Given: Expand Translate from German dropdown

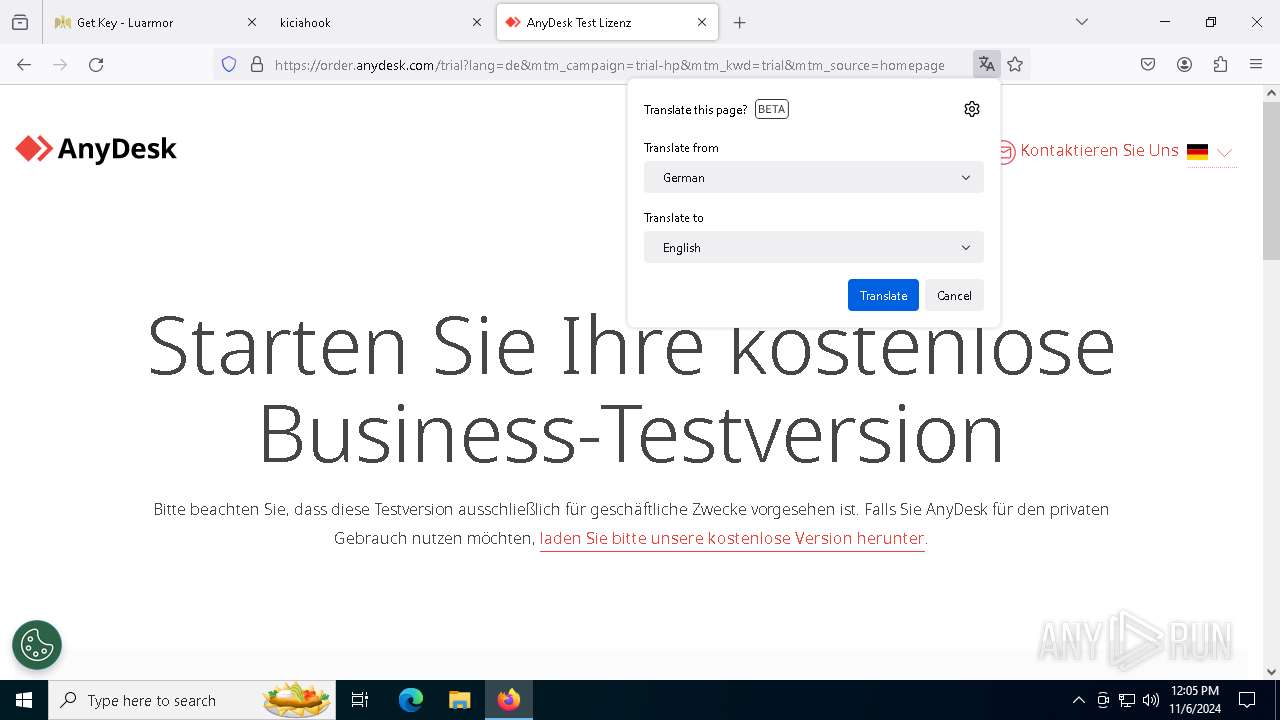Looking at the screenshot, I should coord(814,177).
